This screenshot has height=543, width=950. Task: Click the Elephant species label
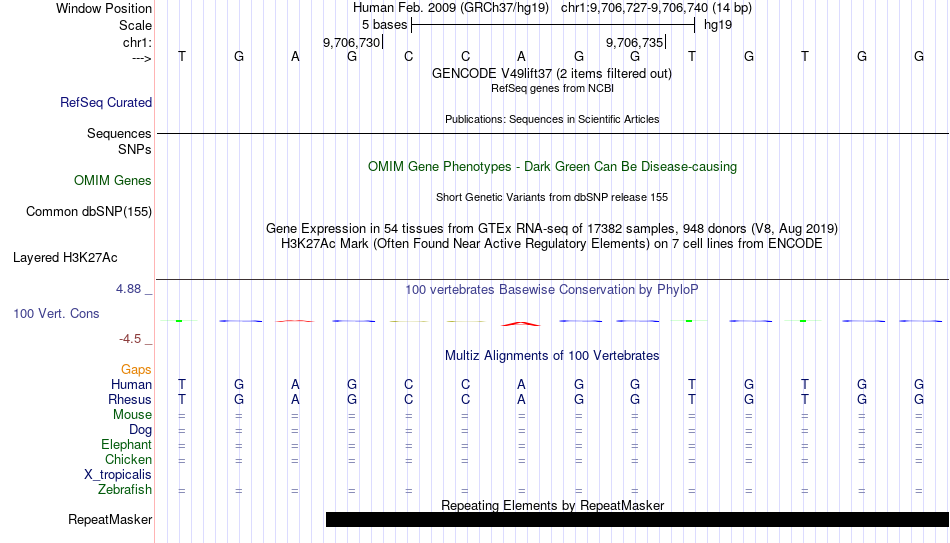[126, 445]
